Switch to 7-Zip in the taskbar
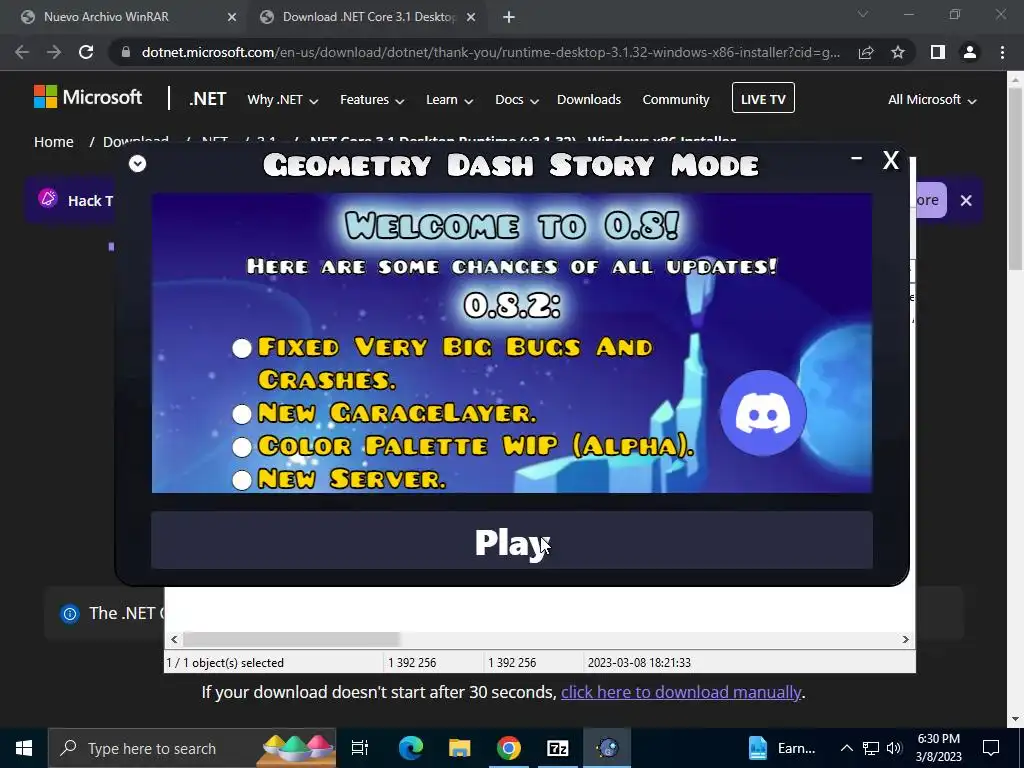Screen dimensions: 1024x768 coord(558,748)
